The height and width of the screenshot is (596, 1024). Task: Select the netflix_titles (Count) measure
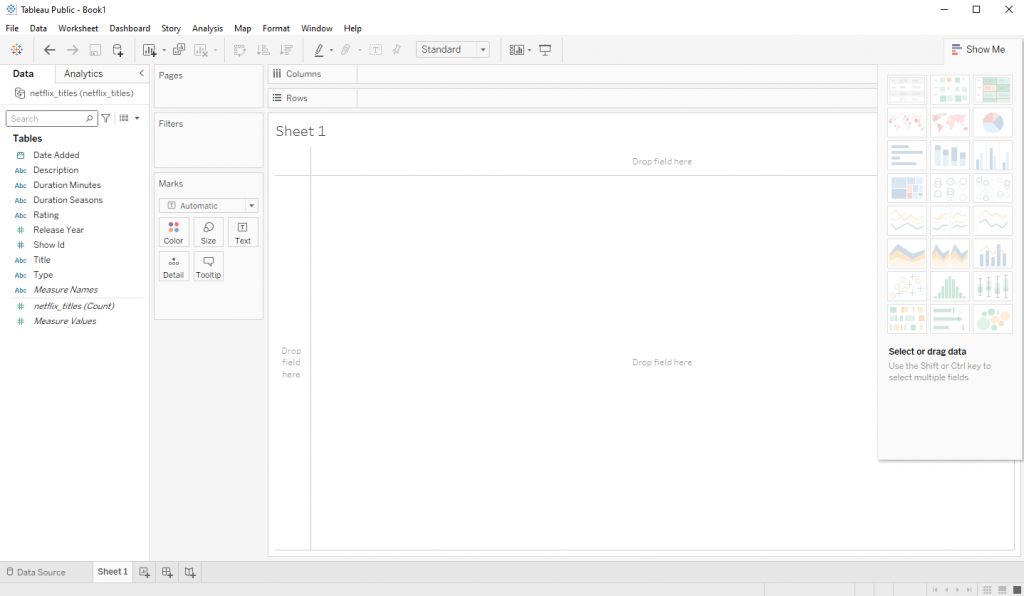click(74, 306)
